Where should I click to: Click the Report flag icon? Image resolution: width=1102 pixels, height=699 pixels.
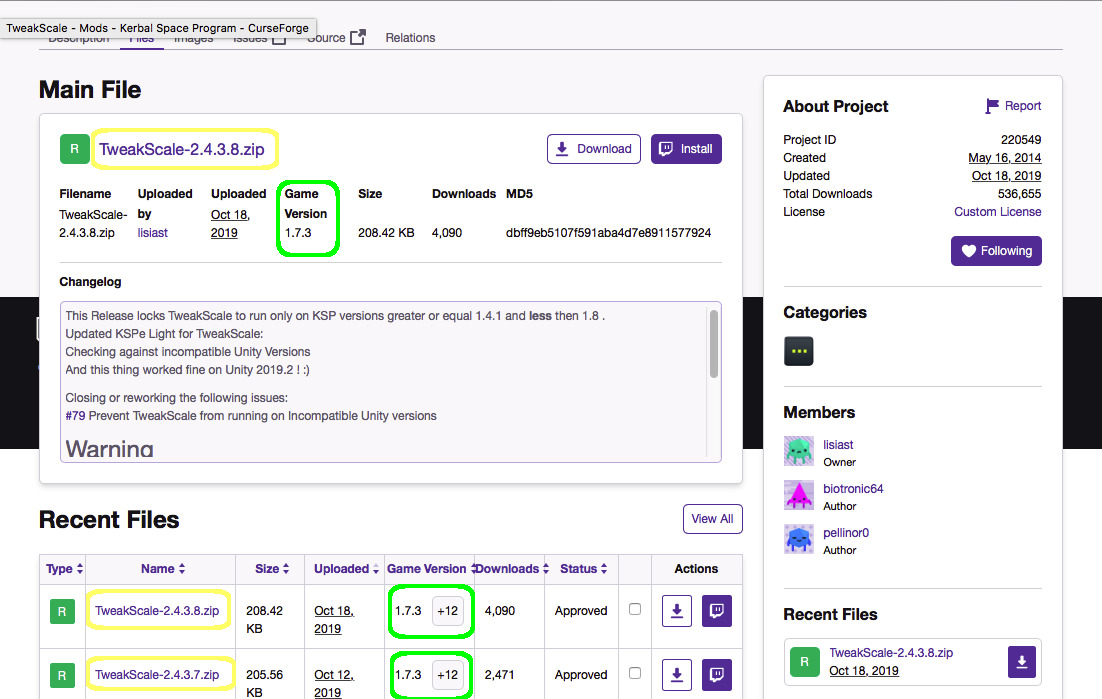tap(992, 106)
